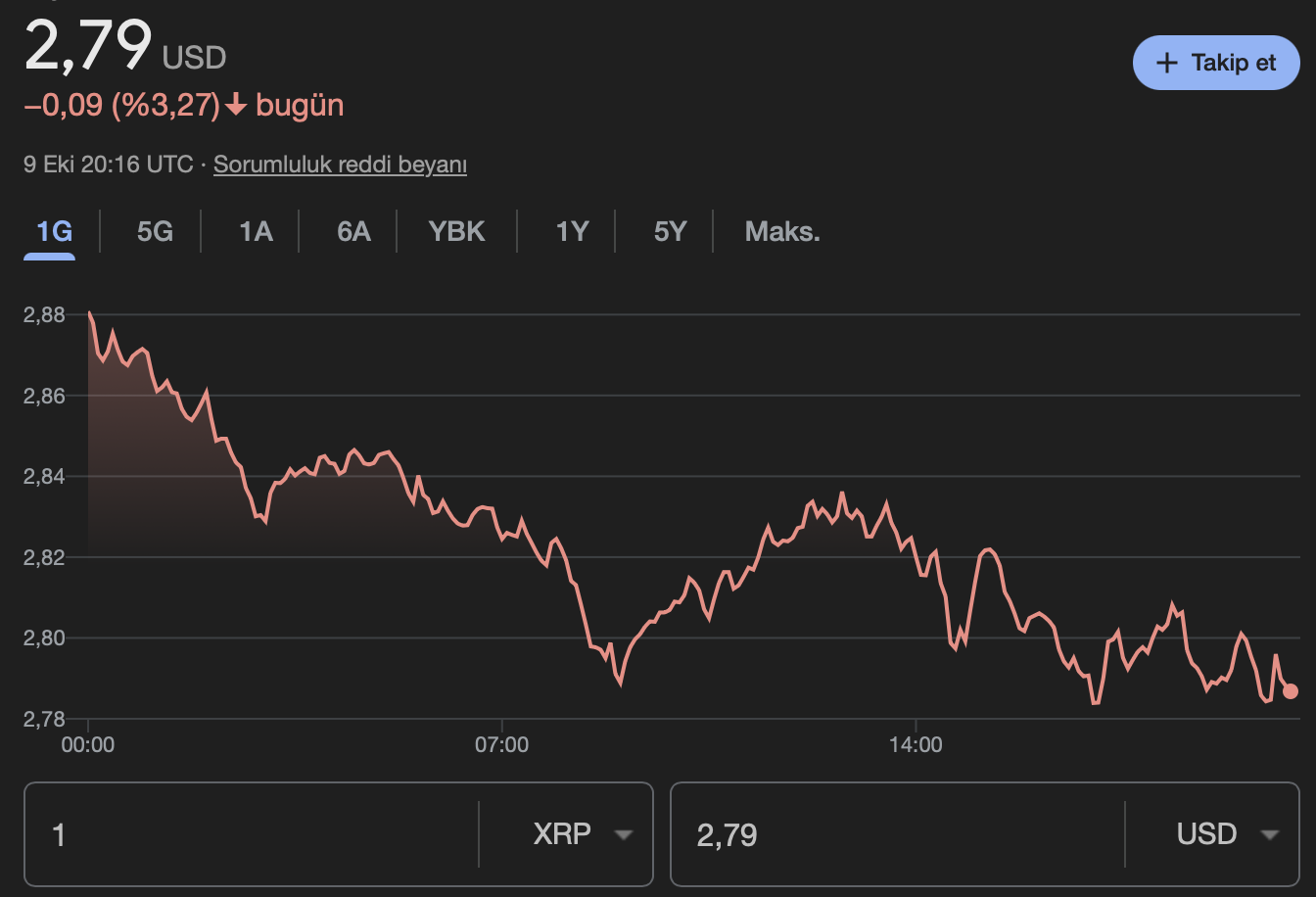Click the 07:00 time label on chart axis
The image size is (1316, 897).
501,745
